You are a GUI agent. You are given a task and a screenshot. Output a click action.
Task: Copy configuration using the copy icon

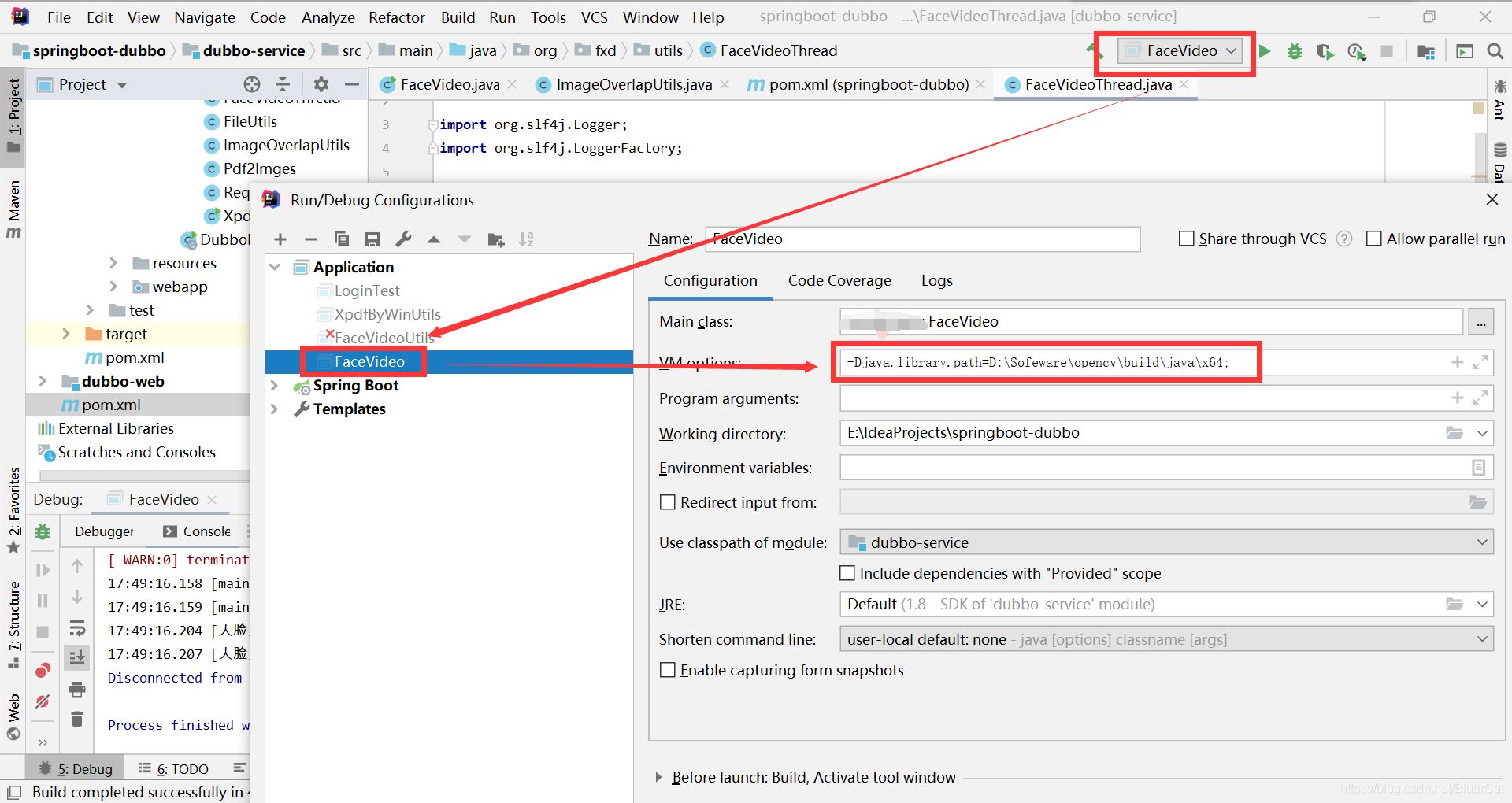pos(341,239)
